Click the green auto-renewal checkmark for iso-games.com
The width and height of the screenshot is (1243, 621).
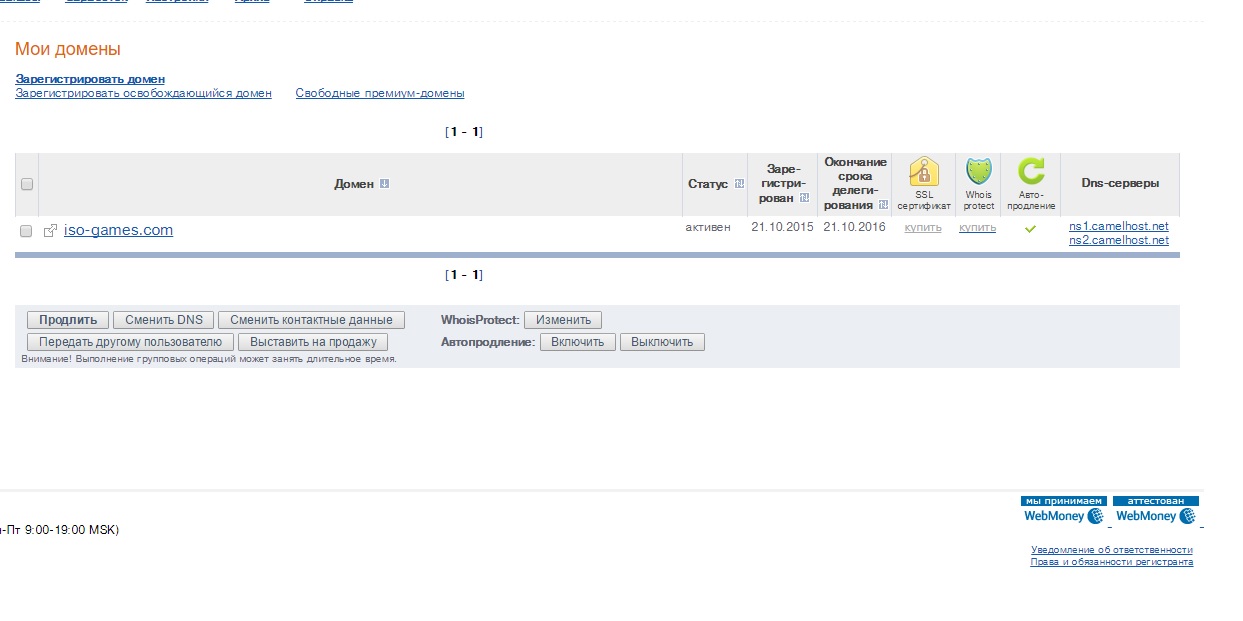[1030, 229]
